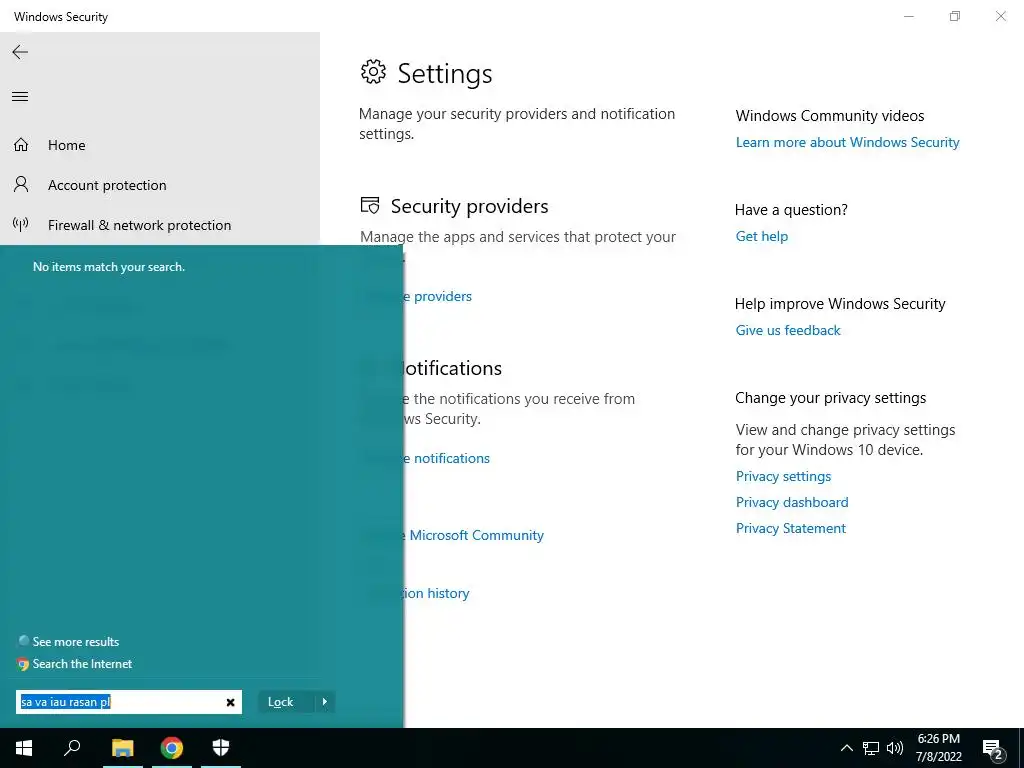Screen dimensions: 1024x768
Task: Go back with the back arrow
Action: 20,52
